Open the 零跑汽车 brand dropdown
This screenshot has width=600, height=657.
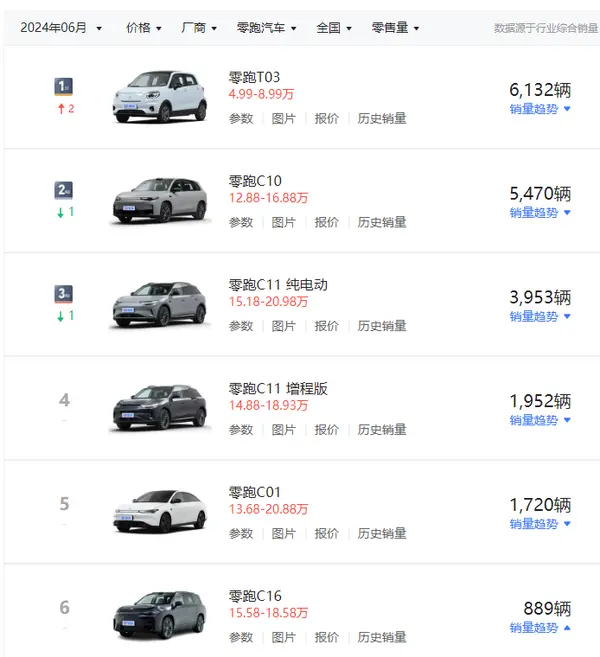pos(266,28)
